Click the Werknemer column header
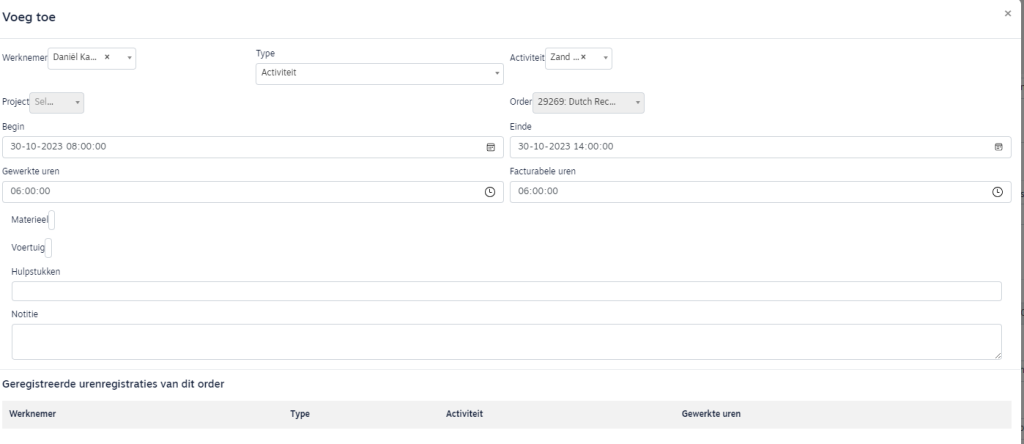The width and height of the screenshot is (1024, 444). click(33, 413)
